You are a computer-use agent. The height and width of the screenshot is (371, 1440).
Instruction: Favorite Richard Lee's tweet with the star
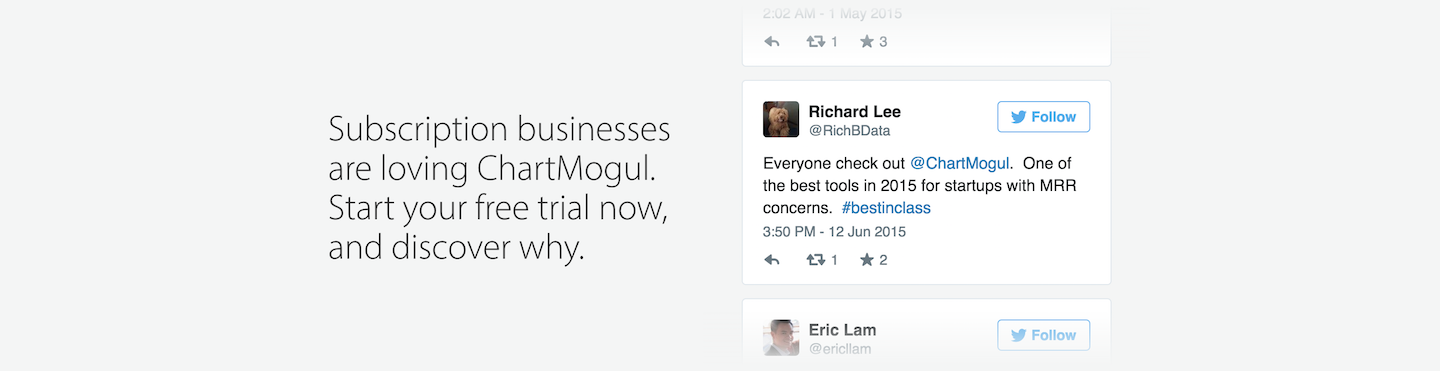pyautogui.click(x=866, y=260)
